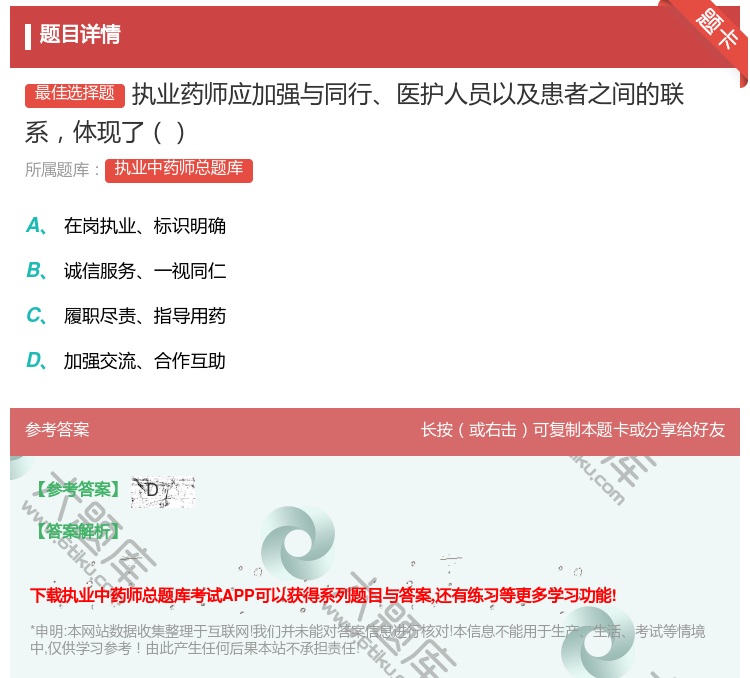Click the 参考答案 section header

pos(57,429)
